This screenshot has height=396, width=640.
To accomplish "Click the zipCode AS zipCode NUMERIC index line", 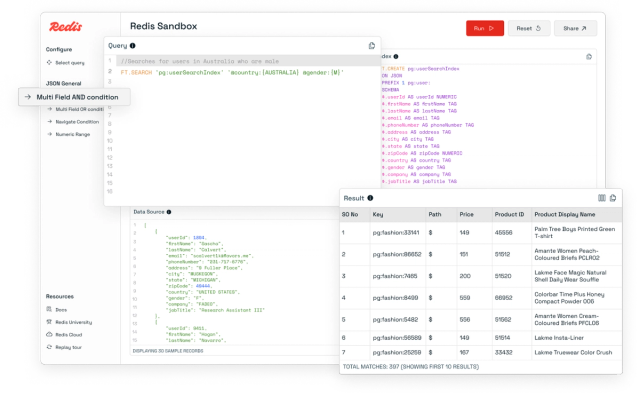I will [x=422, y=154].
